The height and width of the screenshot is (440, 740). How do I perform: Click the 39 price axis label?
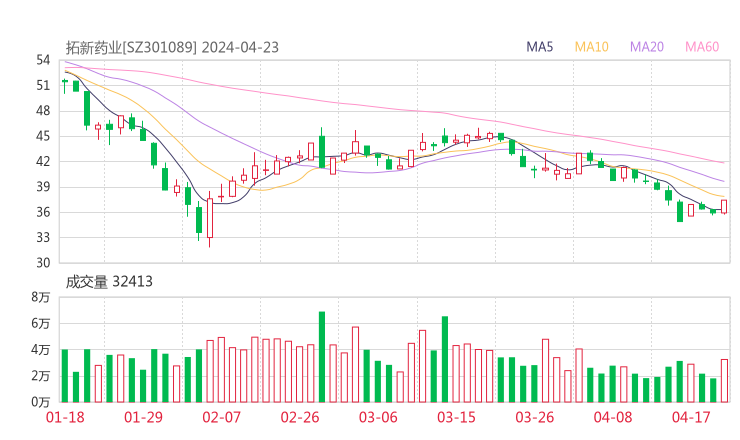click(x=43, y=187)
